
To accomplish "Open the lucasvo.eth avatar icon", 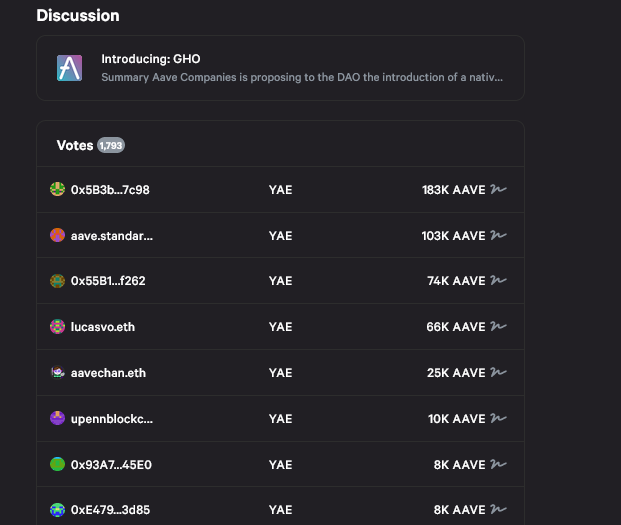I will coord(57,327).
